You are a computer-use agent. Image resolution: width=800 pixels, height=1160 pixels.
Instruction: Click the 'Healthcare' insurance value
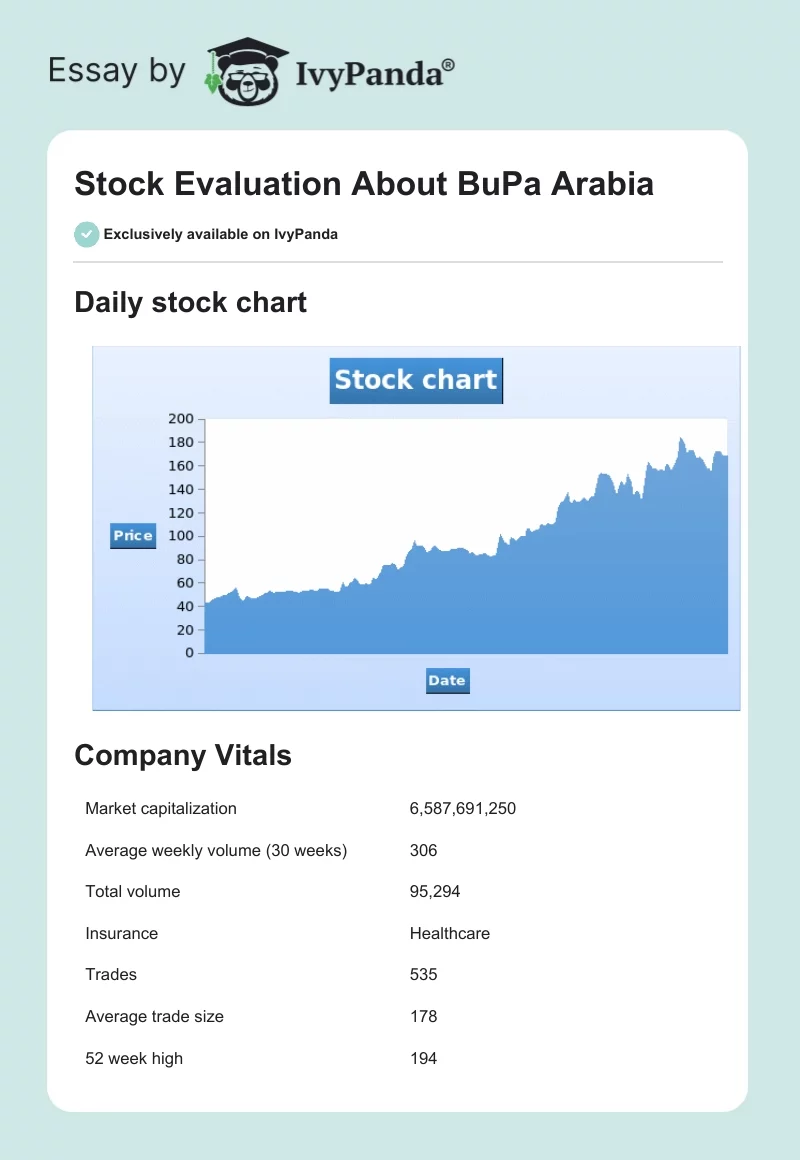[450, 933]
